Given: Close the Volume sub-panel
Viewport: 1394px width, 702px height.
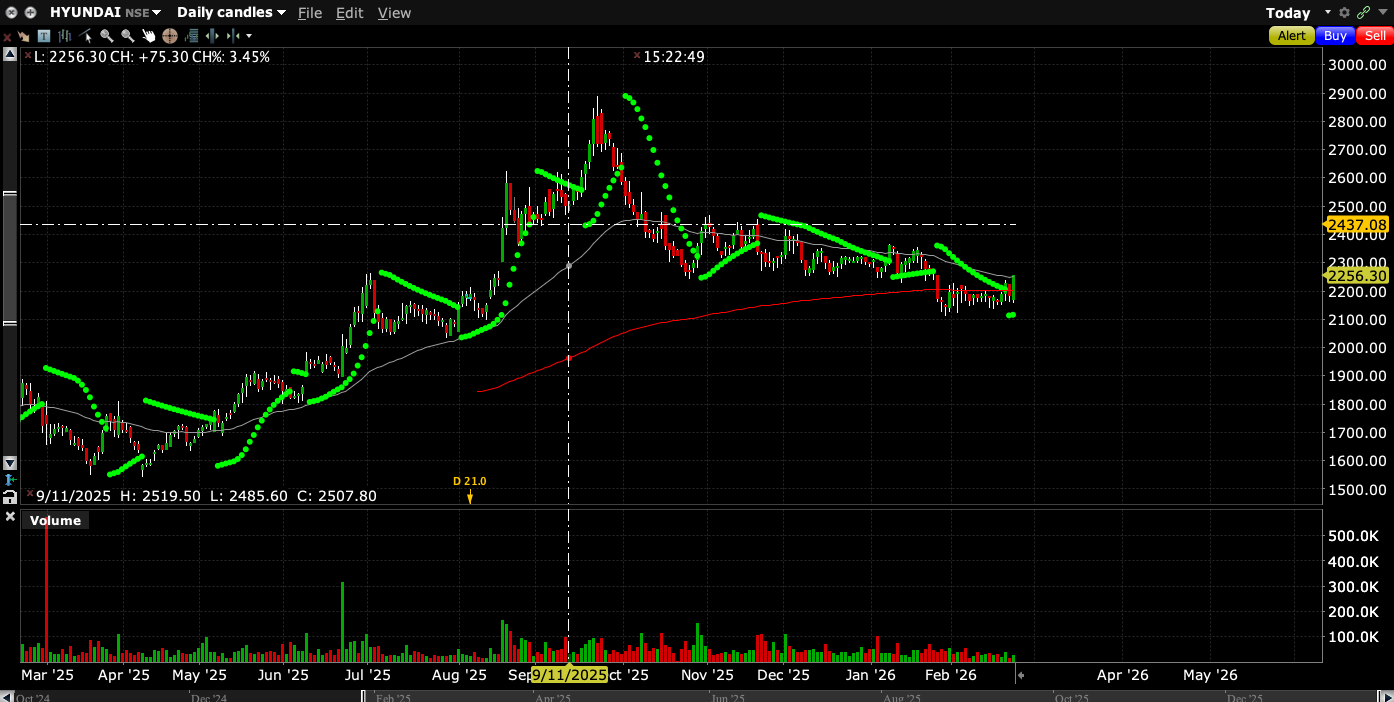Looking at the screenshot, I should [10, 517].
